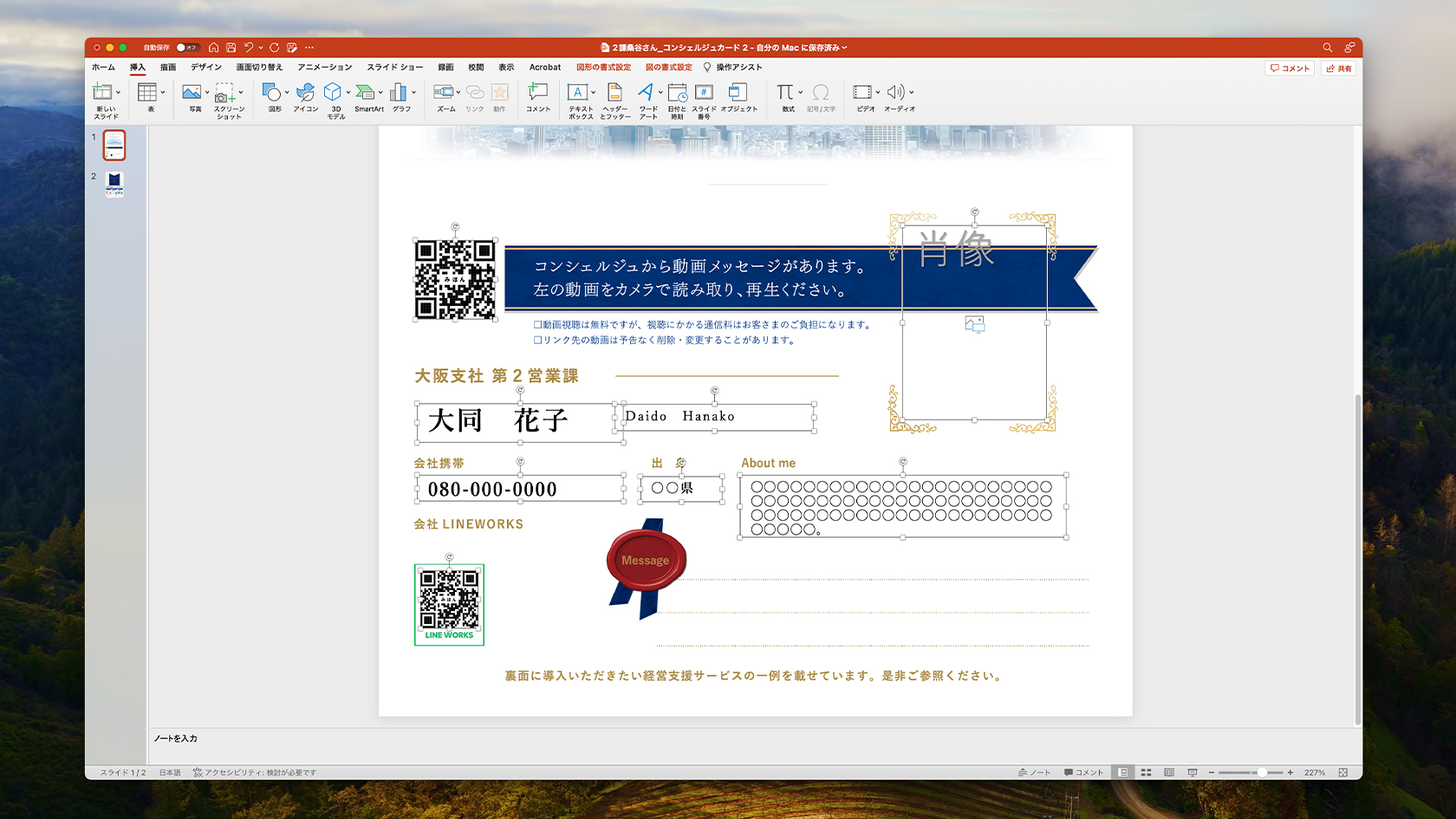Open the 画面切り替え tab
The height and width of the screenshot is (819, 1456).
coord(259,67)
